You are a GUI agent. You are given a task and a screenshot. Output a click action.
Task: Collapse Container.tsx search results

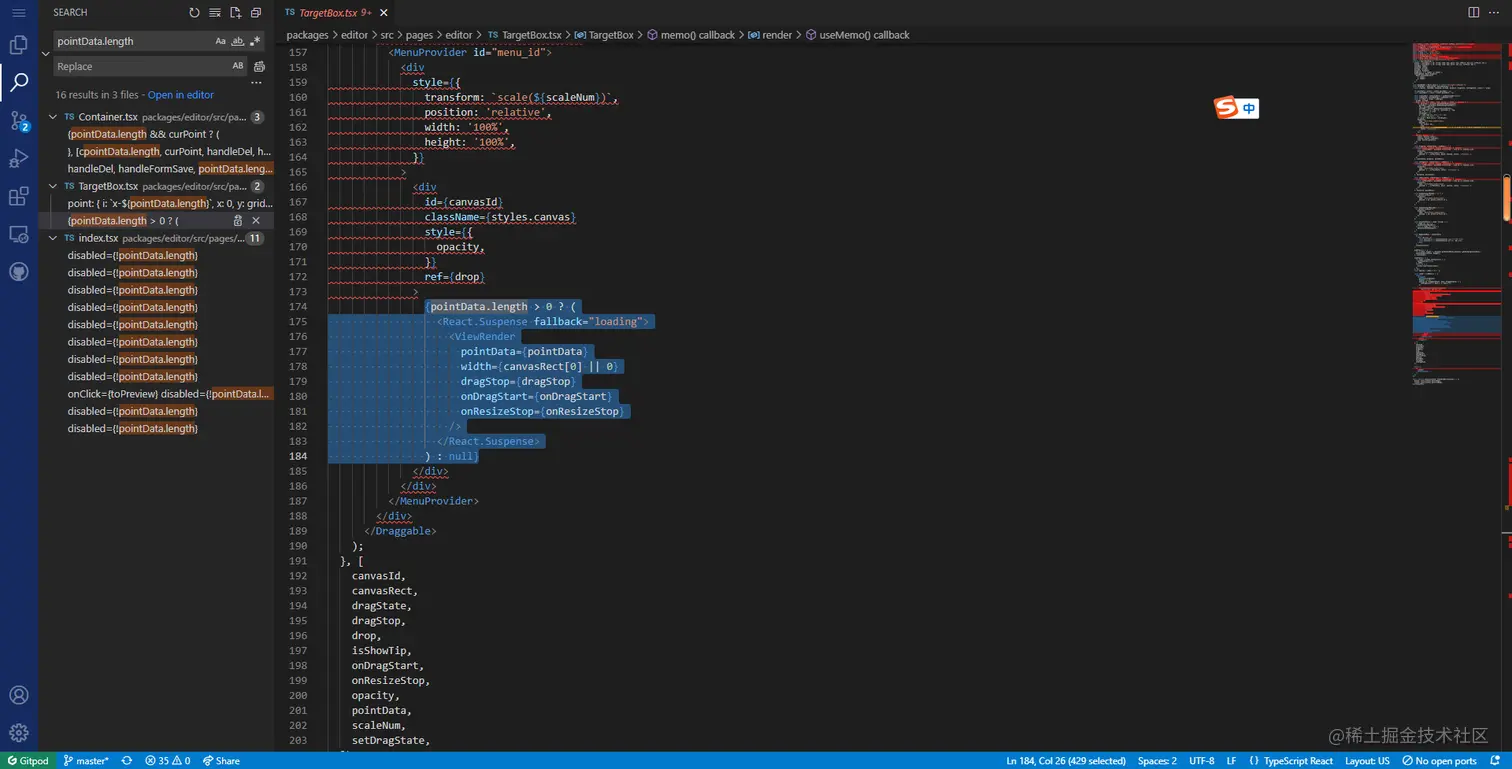53,117
